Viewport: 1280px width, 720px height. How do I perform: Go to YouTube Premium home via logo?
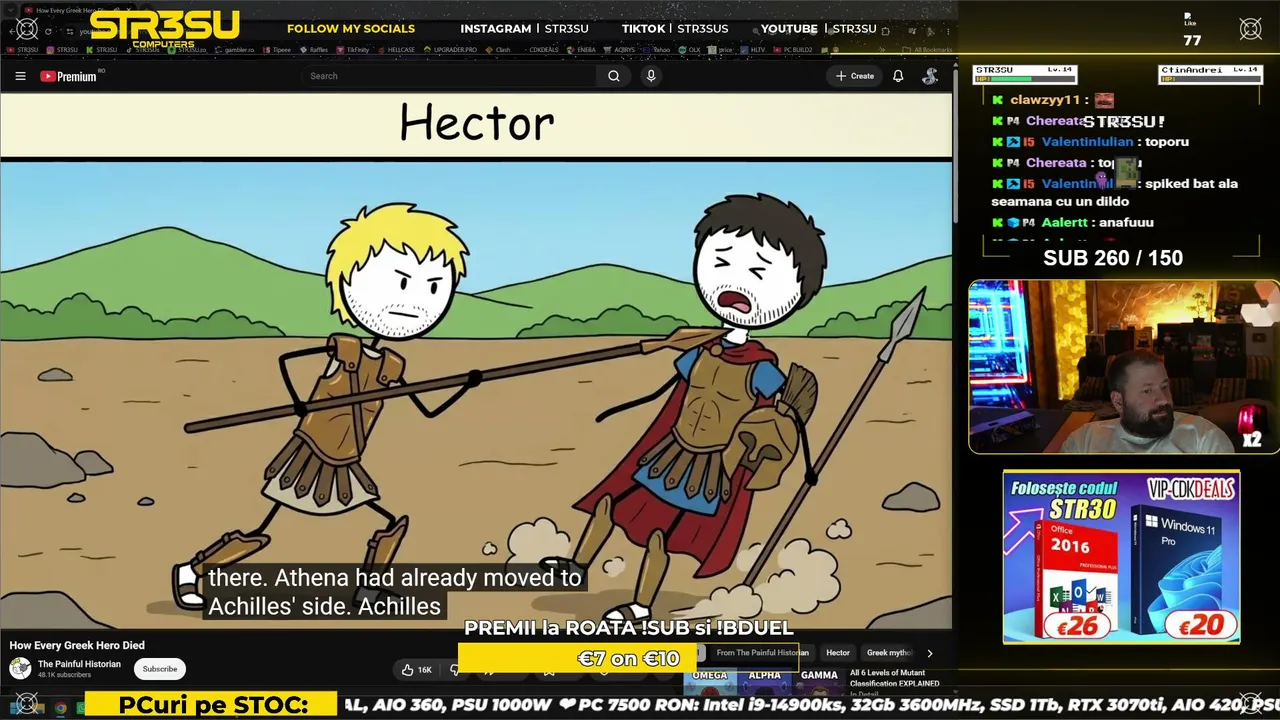click(68, 76)
